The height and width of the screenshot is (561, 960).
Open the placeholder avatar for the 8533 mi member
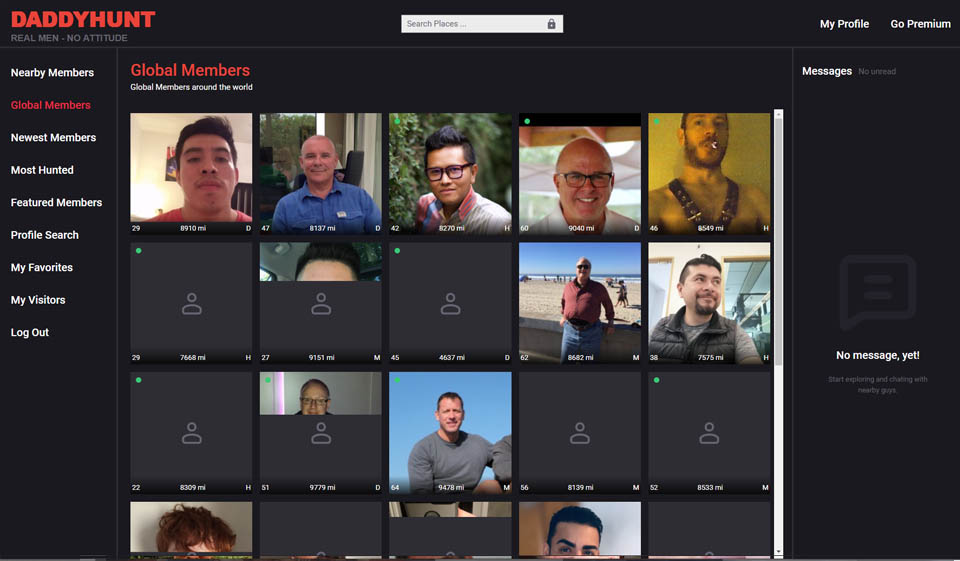point(709,434)
